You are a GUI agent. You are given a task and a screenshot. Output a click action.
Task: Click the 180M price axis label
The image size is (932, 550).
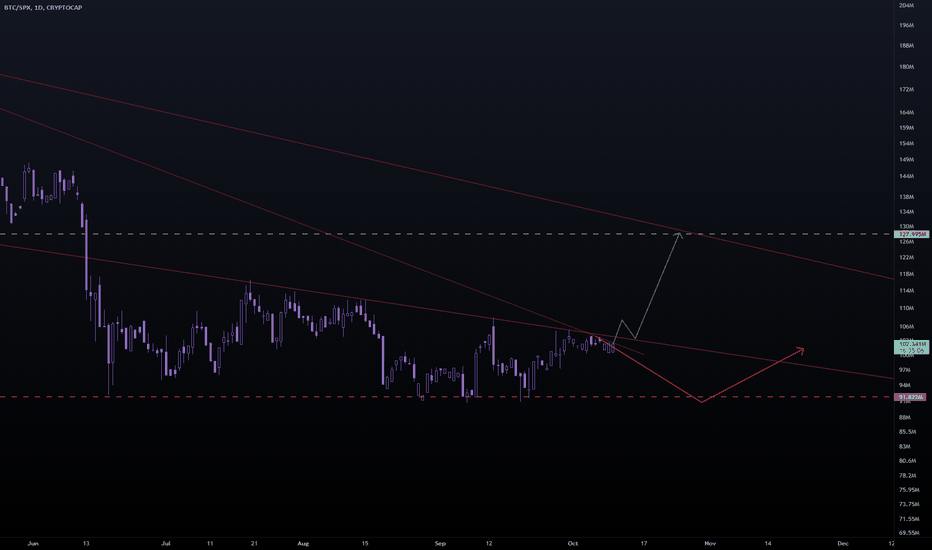[906, 67]
